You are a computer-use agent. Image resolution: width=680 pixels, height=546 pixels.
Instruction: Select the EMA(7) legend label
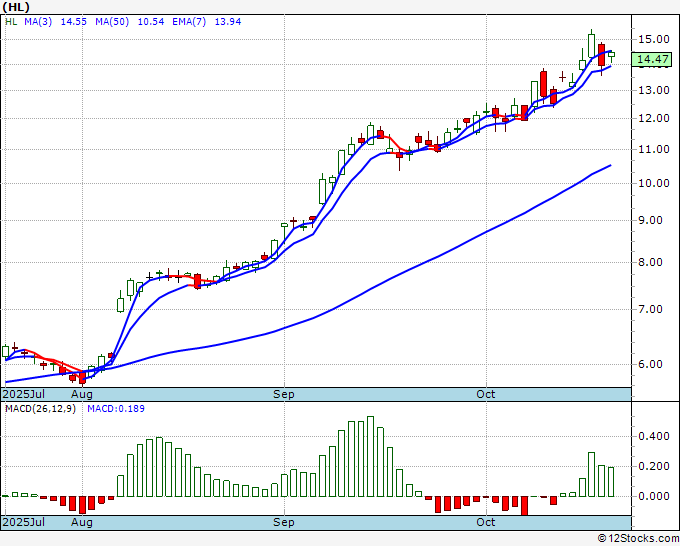189,22
